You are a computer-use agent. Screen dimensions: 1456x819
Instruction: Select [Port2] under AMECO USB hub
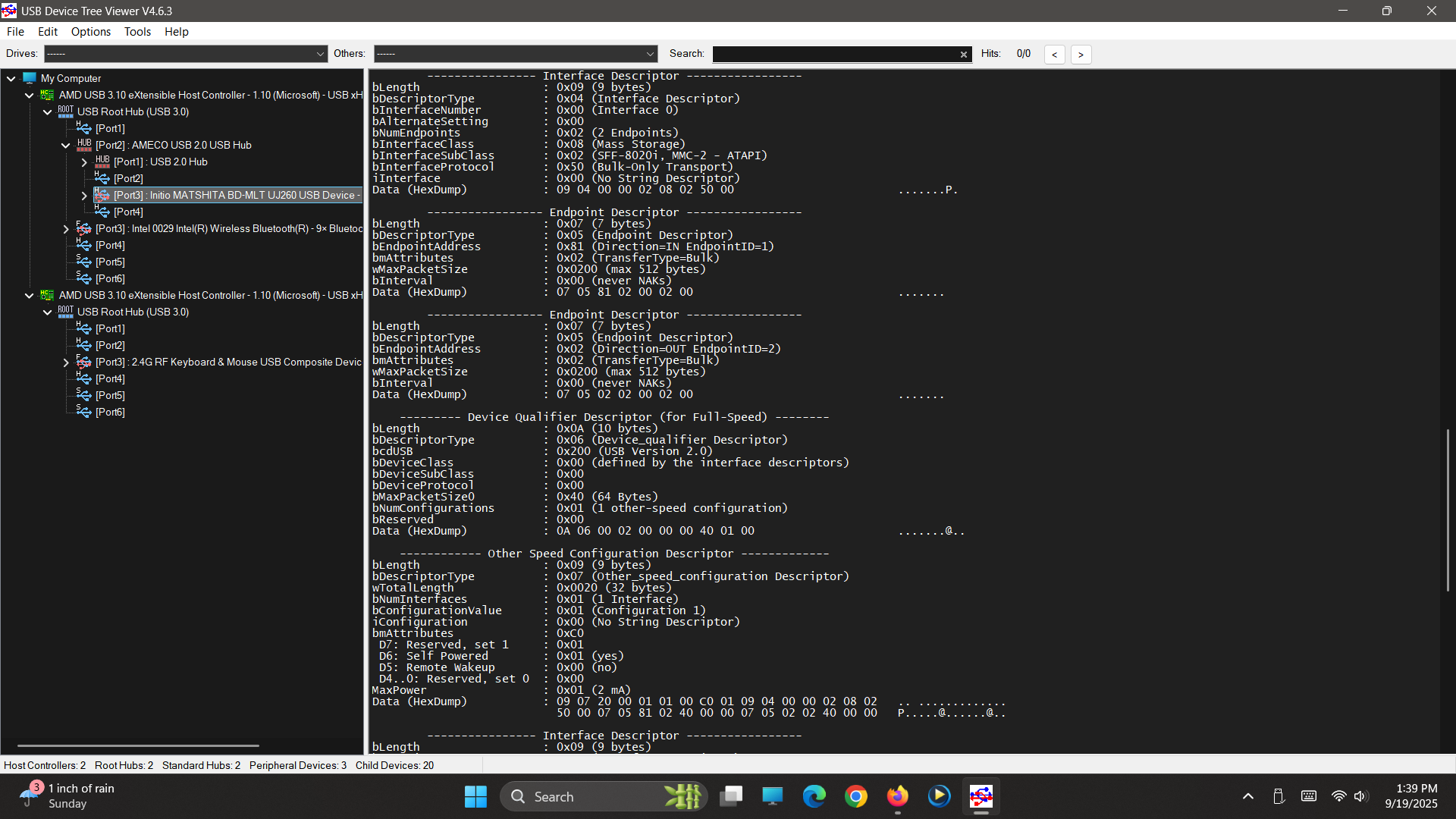[x=128, y=178]
